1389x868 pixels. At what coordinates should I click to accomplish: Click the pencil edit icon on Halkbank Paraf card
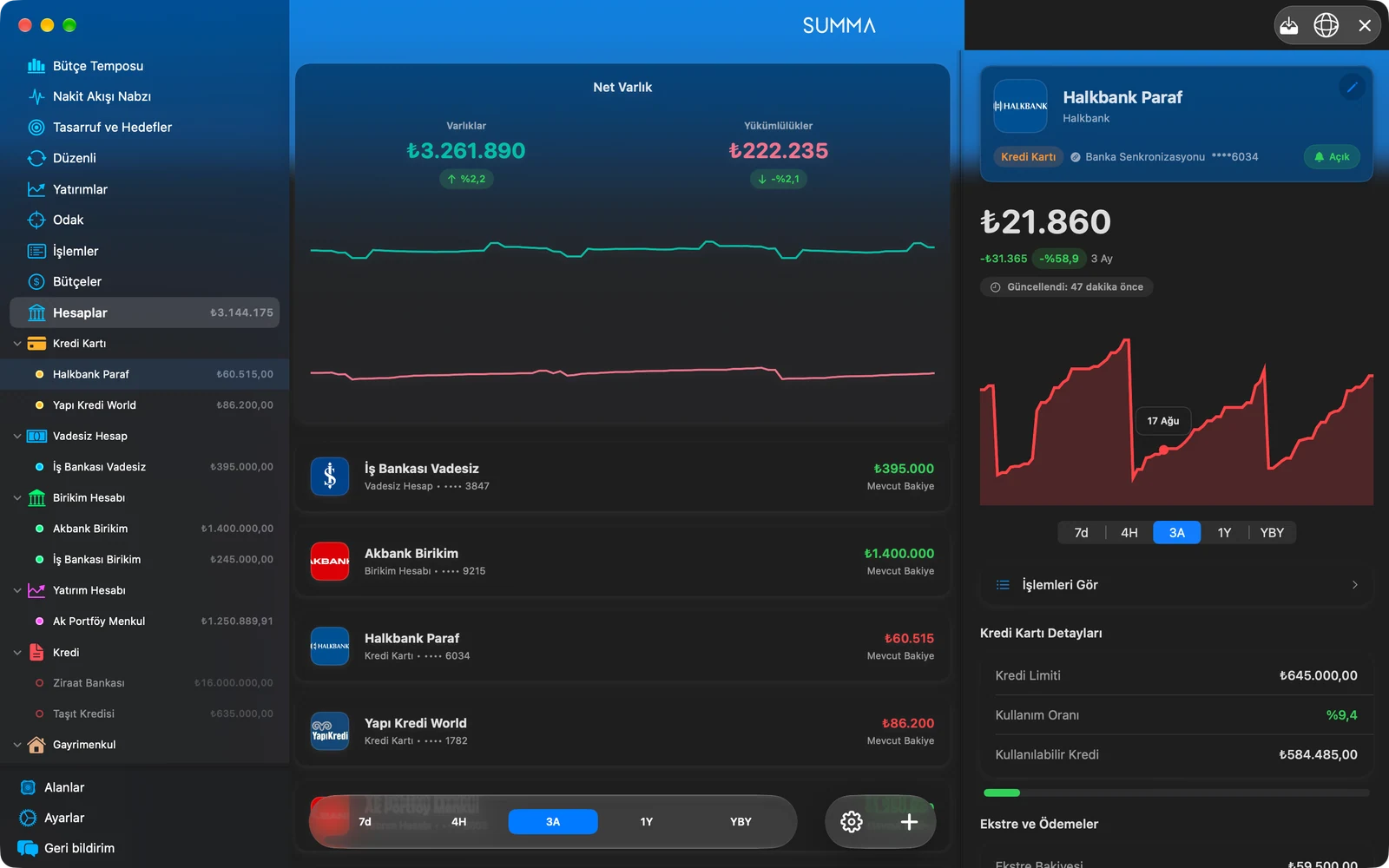[1352, 87]
